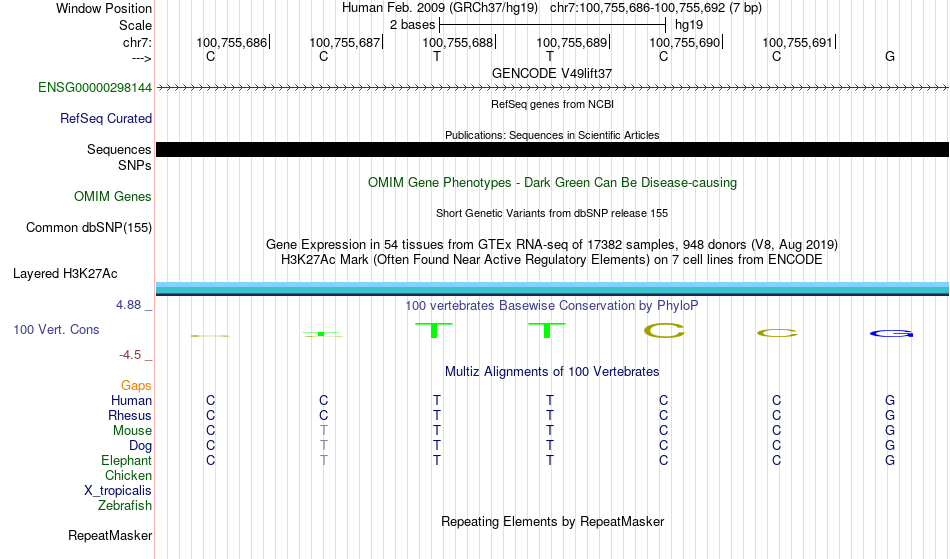Viewport: 950px width, 559px height.
Task: Click the 100,755,689 ruler coordinate
Action: (571, 42)
